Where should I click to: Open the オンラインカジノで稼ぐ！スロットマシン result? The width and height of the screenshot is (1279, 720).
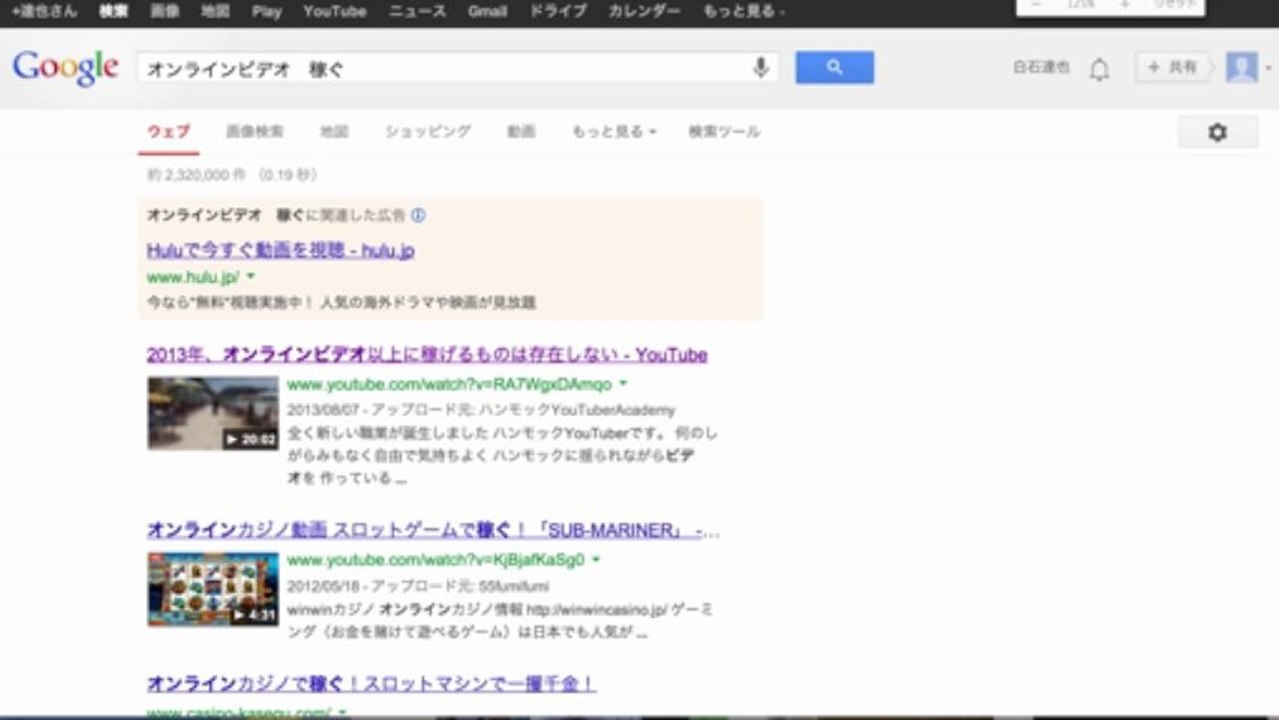371,684
